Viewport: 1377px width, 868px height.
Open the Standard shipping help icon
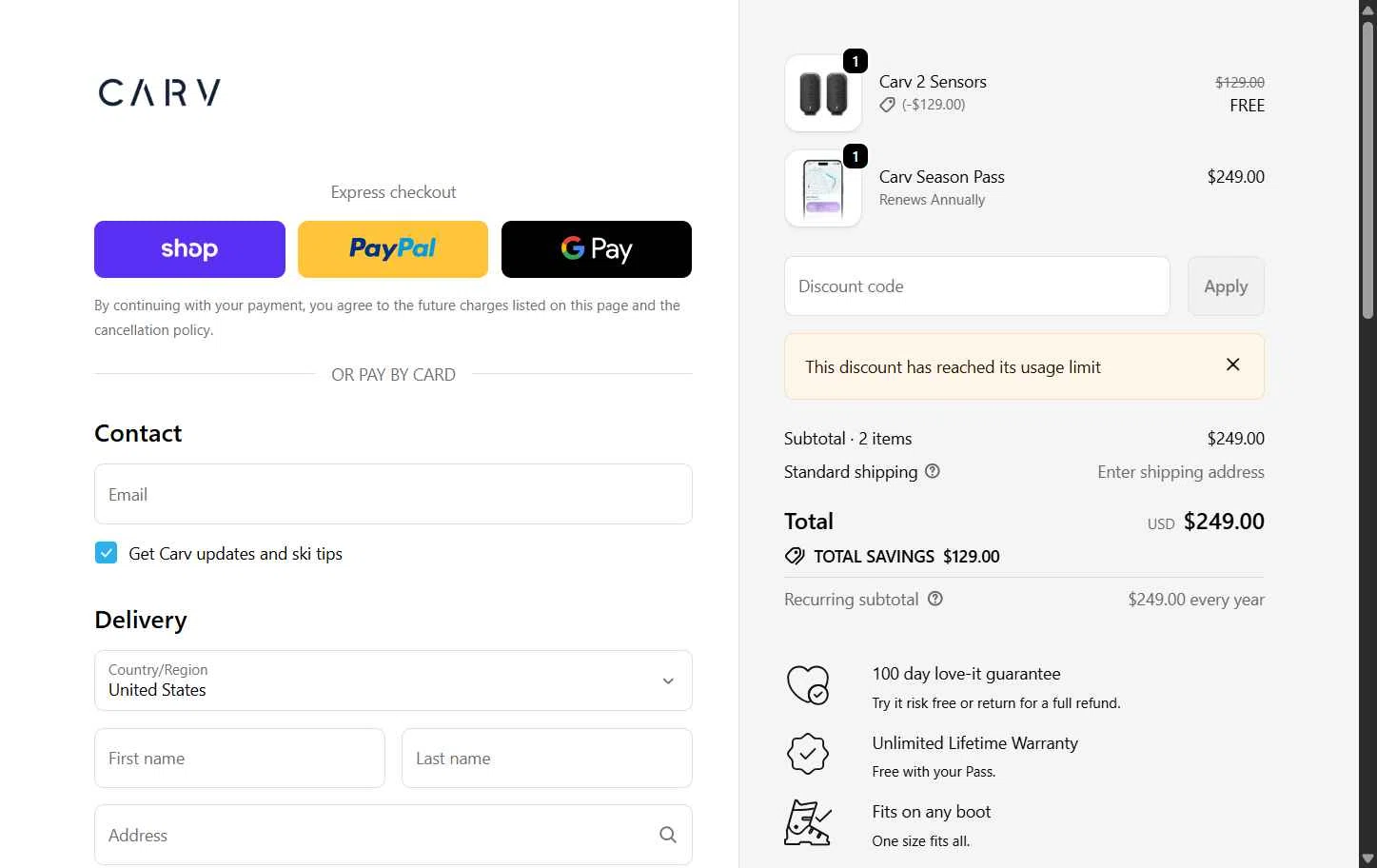[x=933, y=471]
